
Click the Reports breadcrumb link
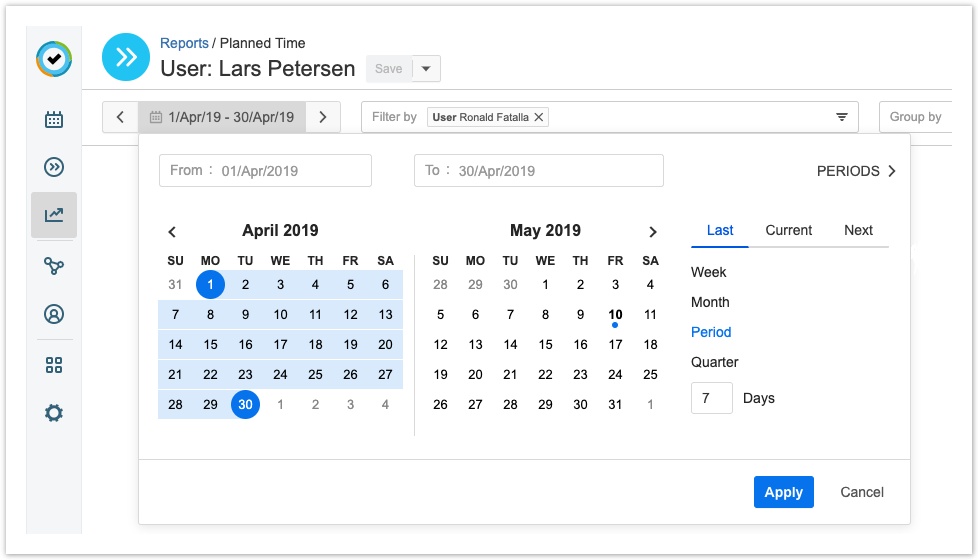[184, 43]
